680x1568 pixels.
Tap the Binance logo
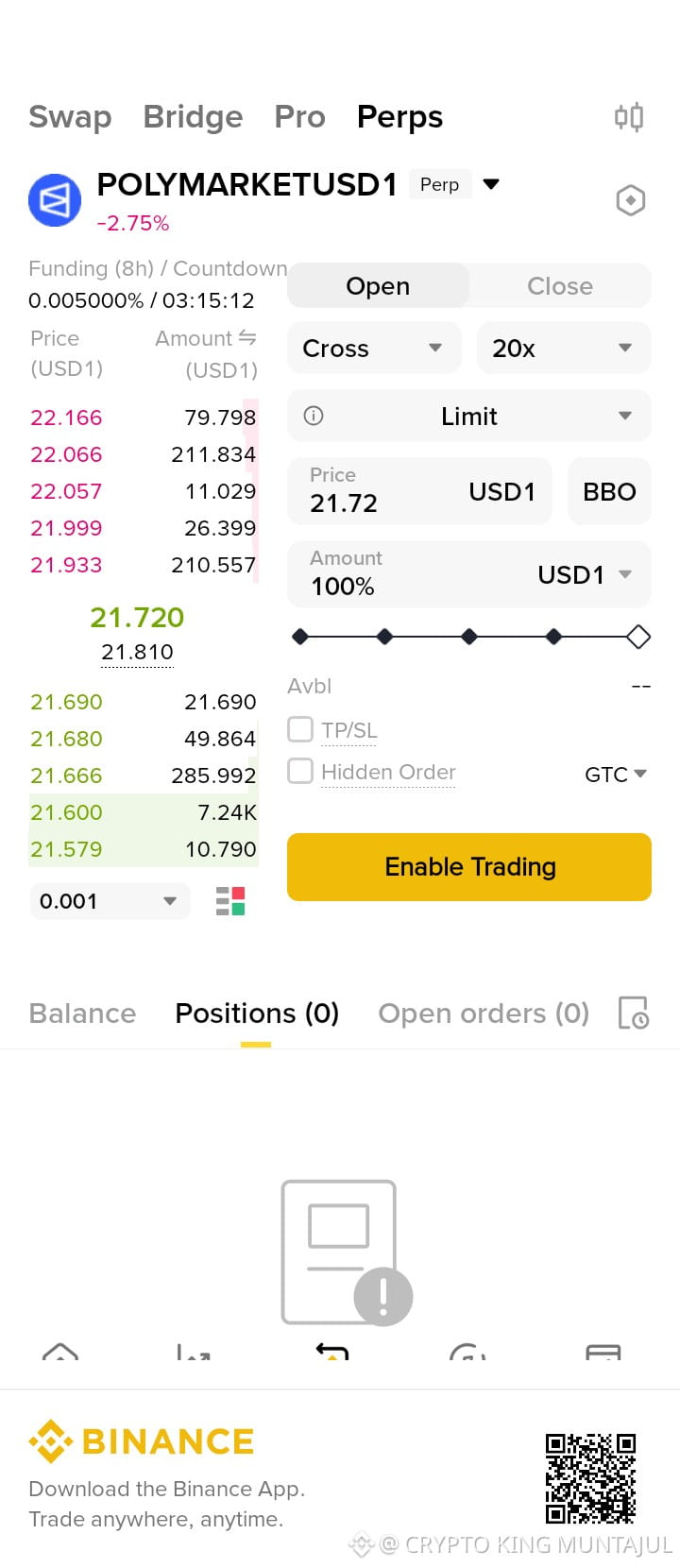[x=142, y=1441]
